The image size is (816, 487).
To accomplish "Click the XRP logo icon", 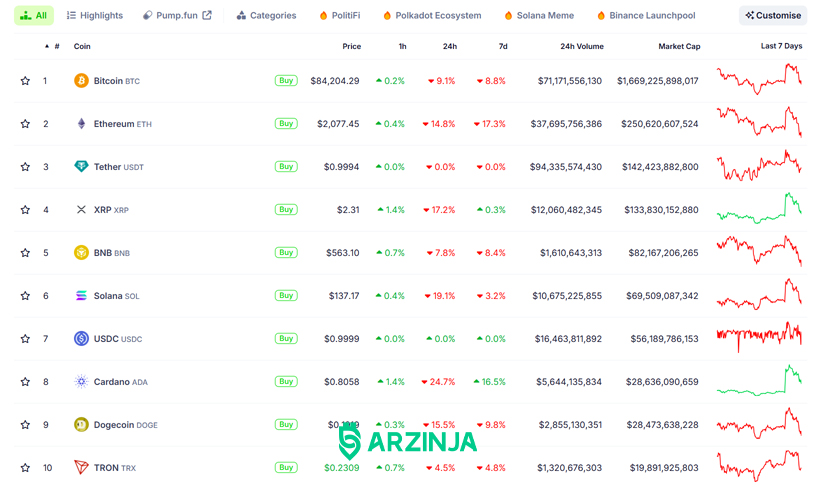I will 81,210.
